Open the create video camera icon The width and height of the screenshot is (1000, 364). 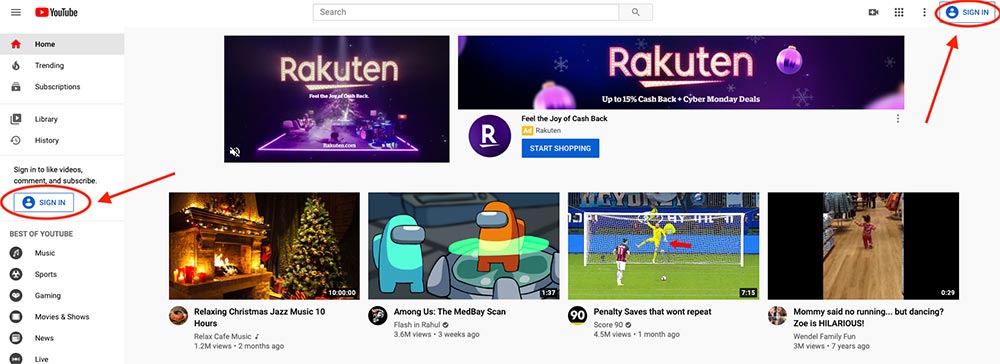point(873,12)
